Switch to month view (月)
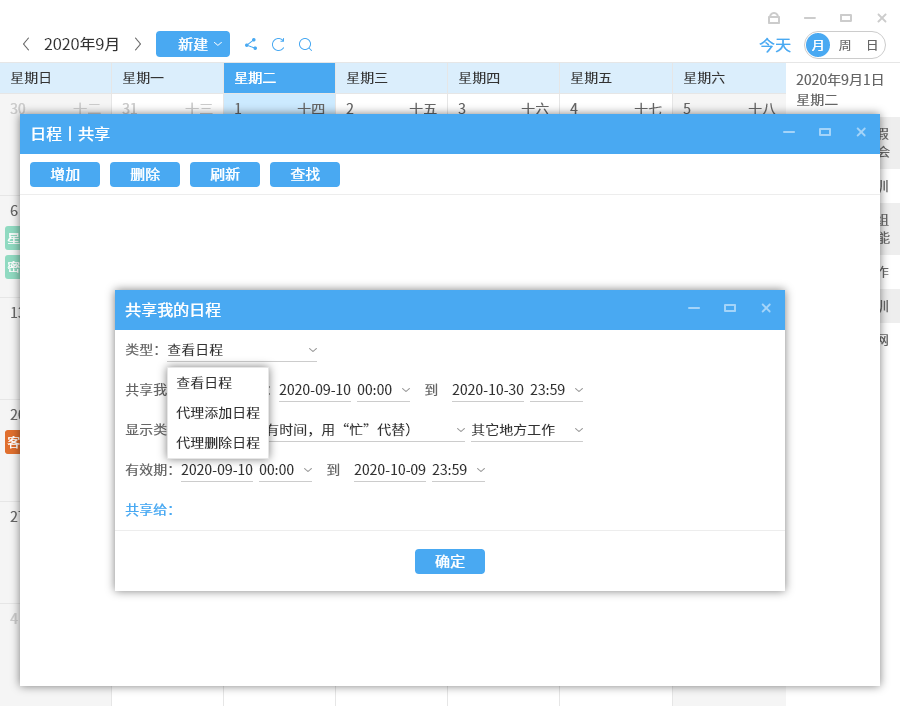 click(x=818, y=45)
